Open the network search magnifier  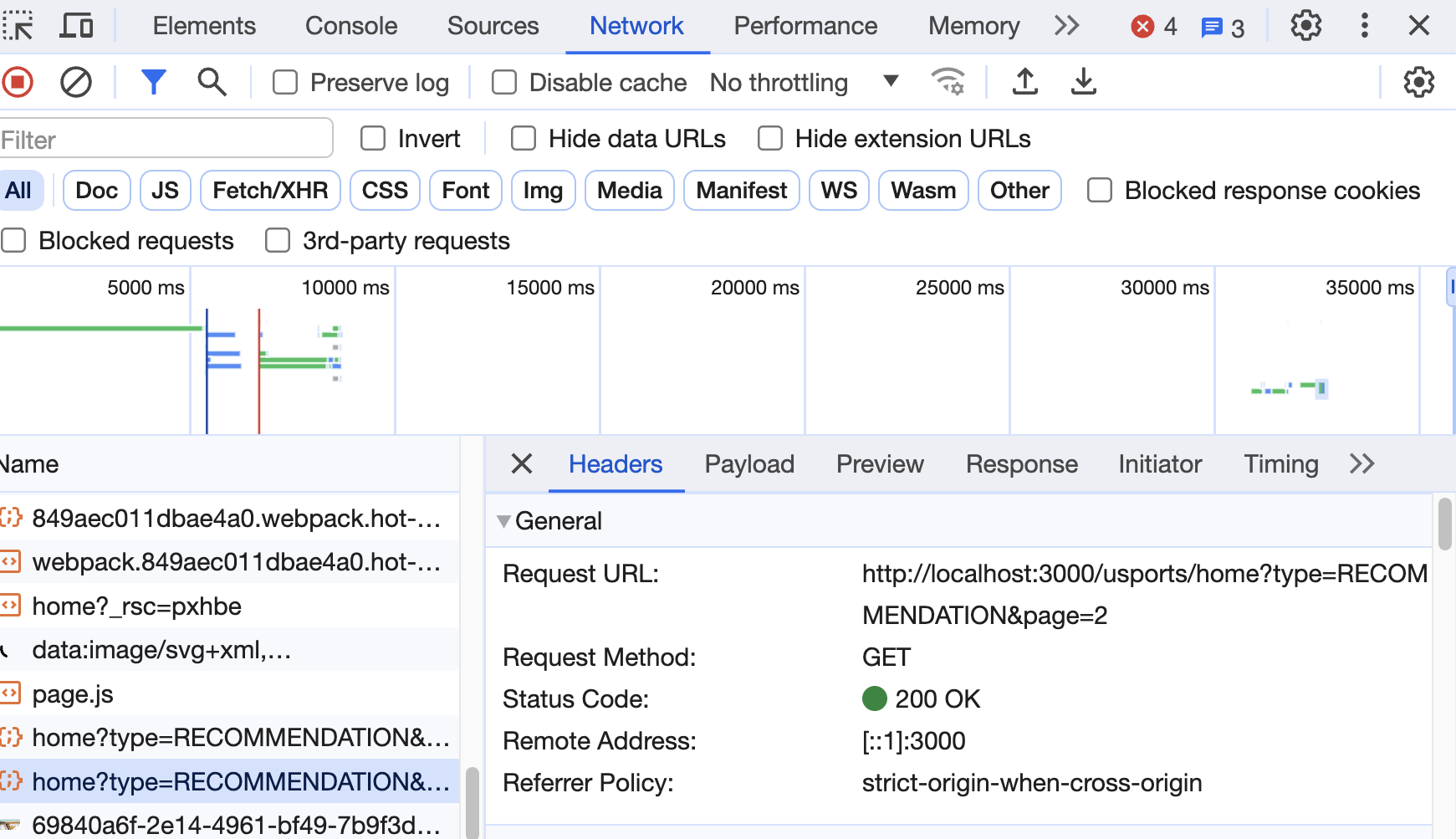click(x=212, y=82)
